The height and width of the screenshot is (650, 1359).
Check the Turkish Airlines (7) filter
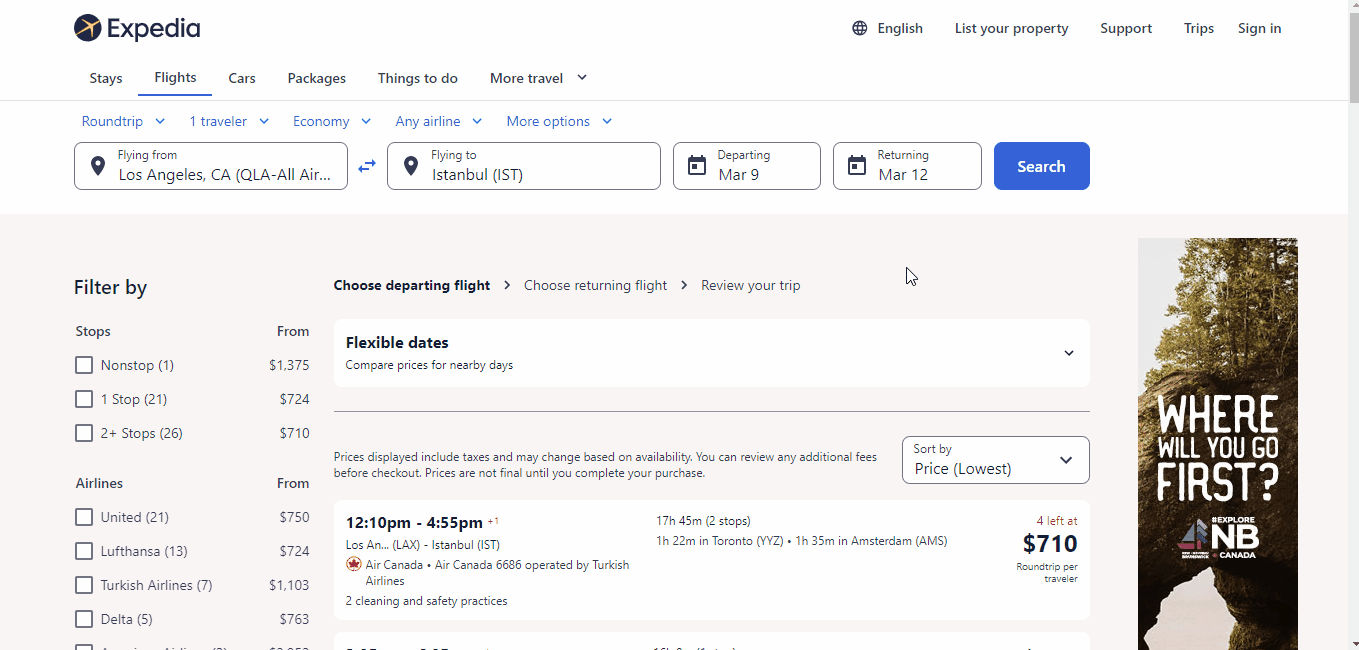[84, 585]
